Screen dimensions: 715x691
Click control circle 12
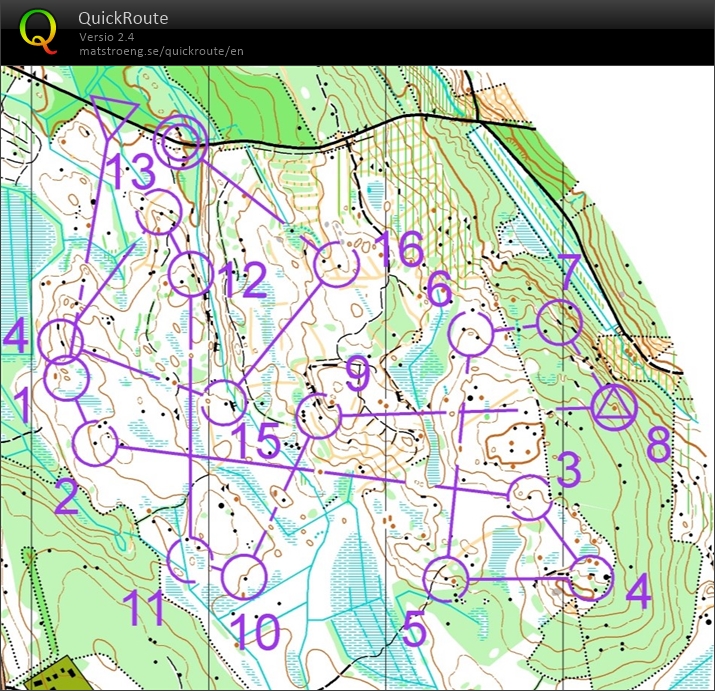click(x=190, y=274)
